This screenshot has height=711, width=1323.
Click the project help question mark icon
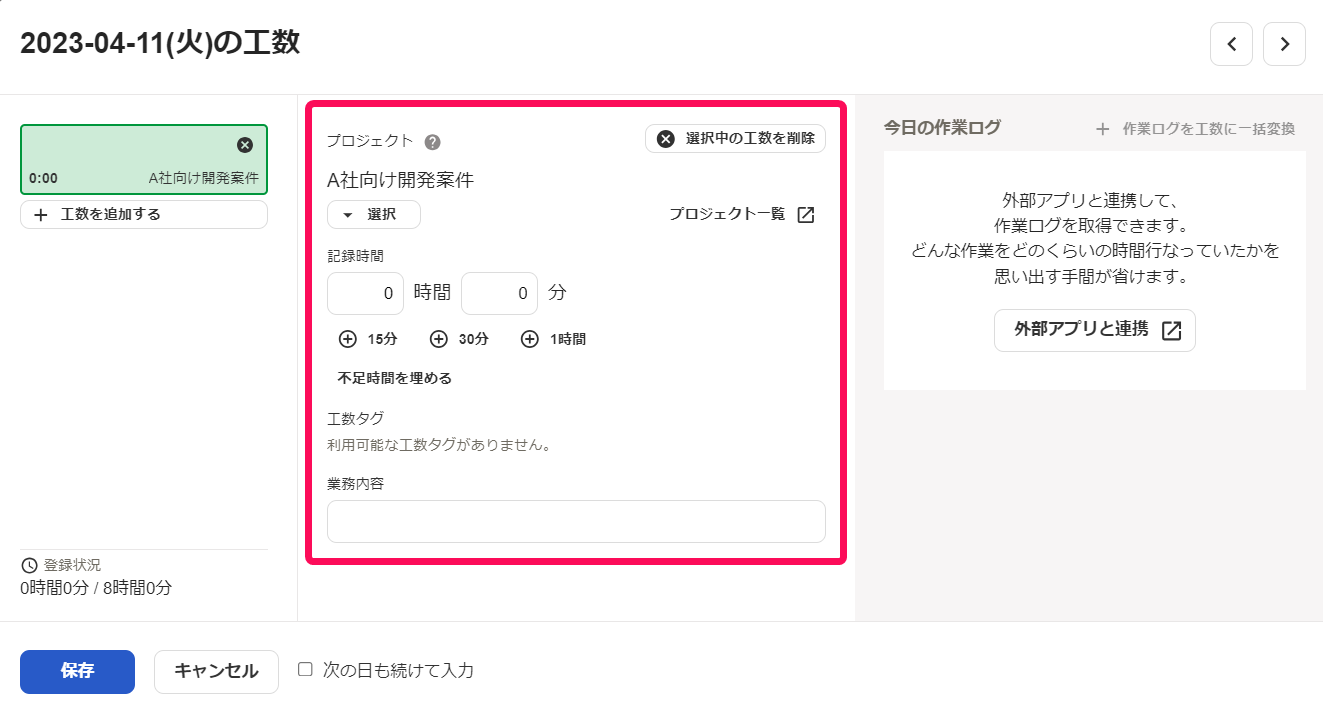coord(432,141)
